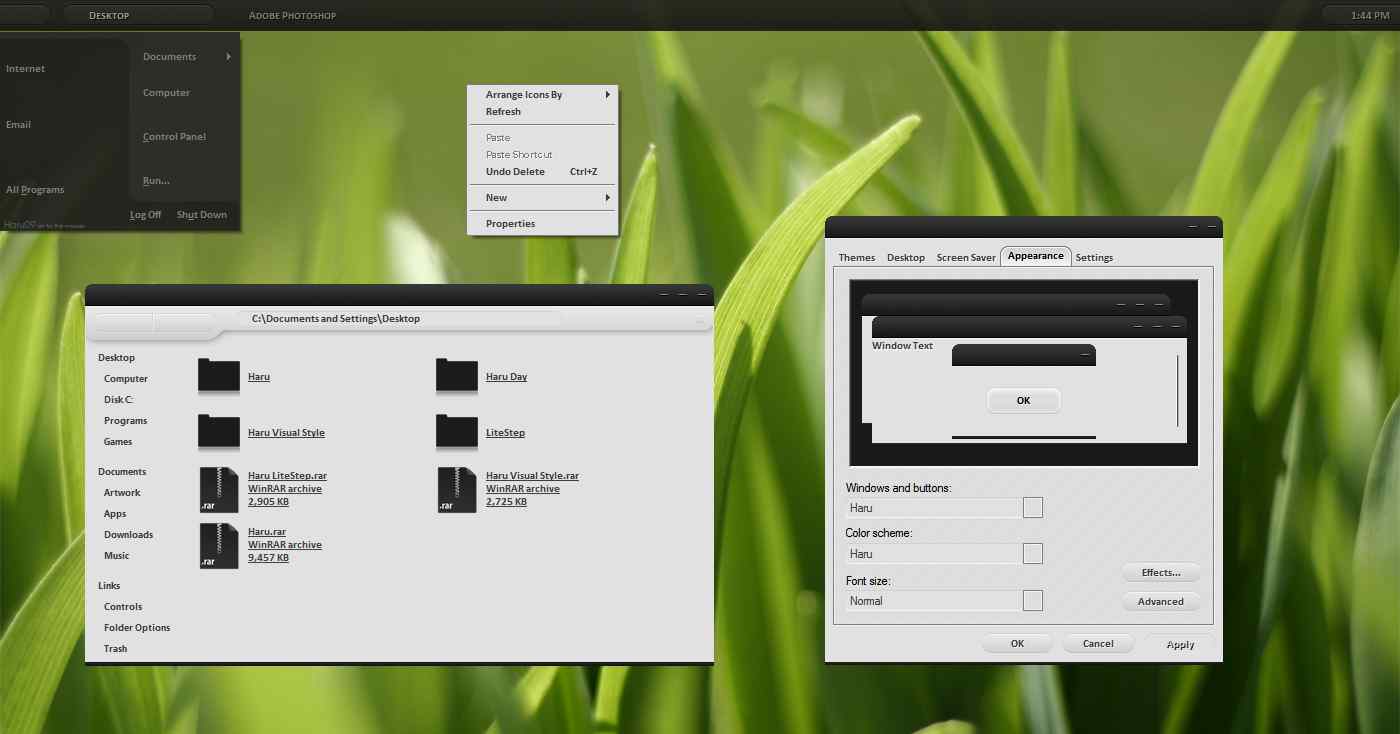Open All Programs in start menu
This screenshot has width=1400, height=734.
(x=35, y=190)
